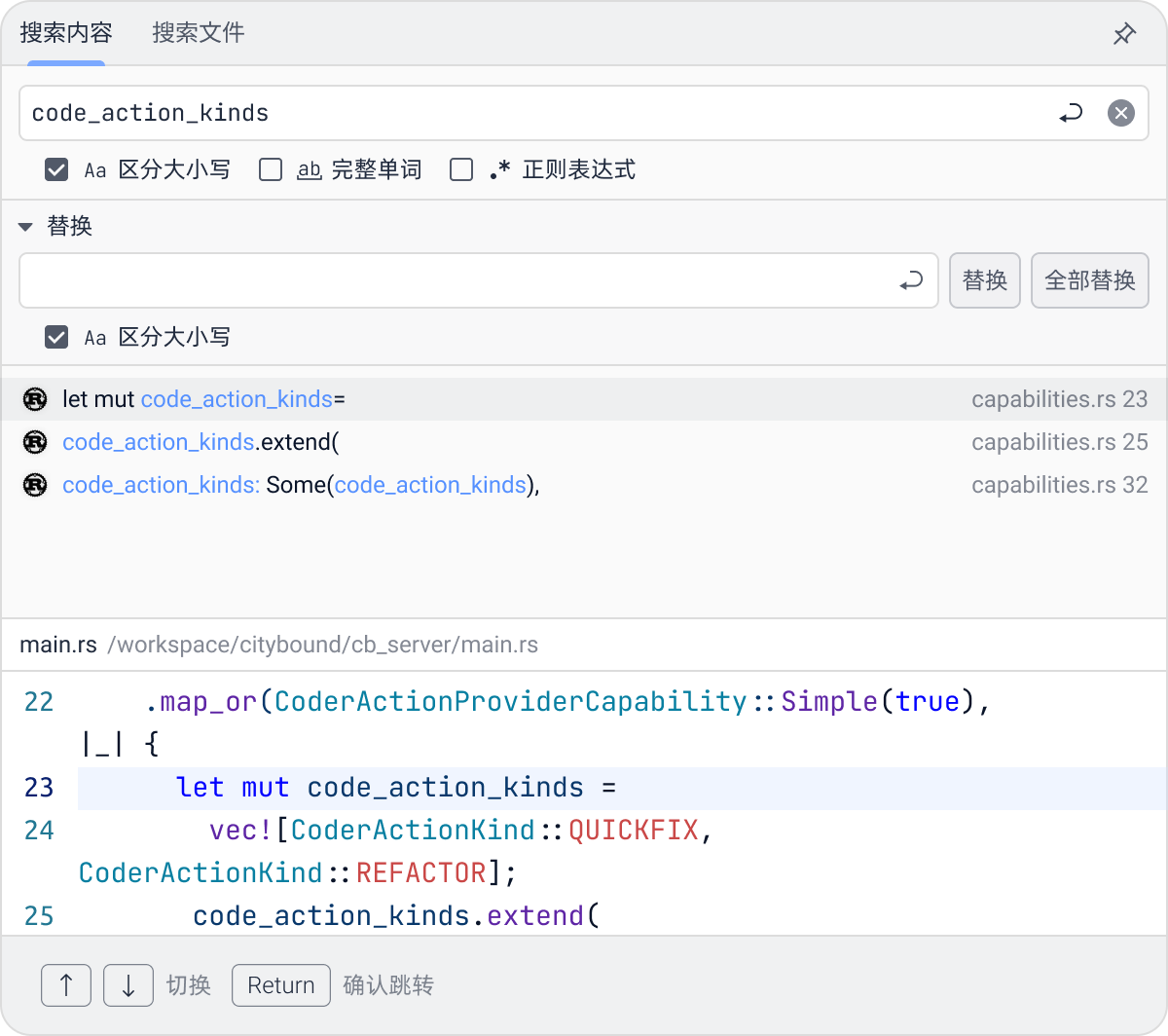Enable the 正则表达式 regex checkbox
This screenshot has height=1036, width=1168.
(461, 169)
